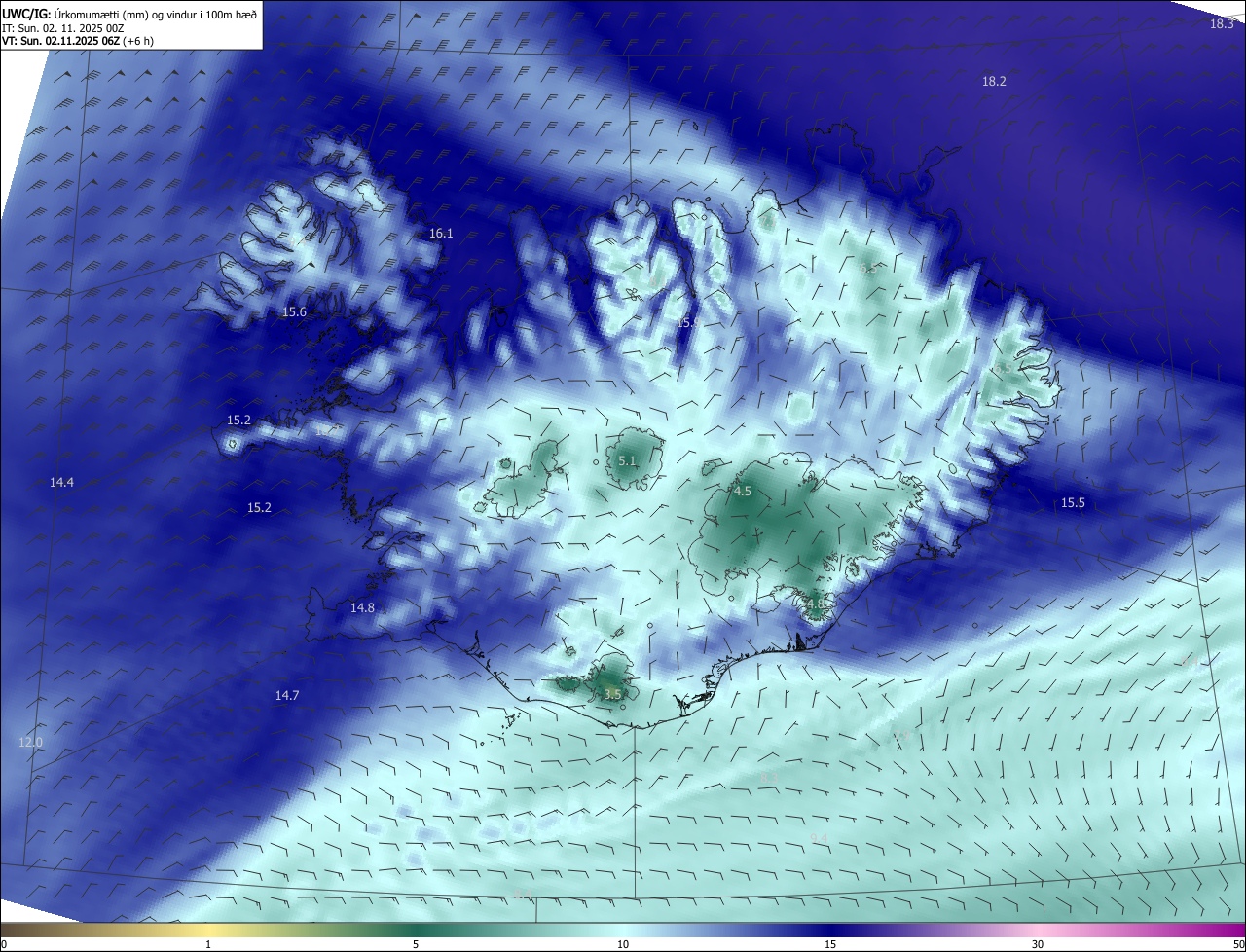Click the legend tick labelled 15
Image resolution: width=1246 pixels, height=952 pixels.
[x=830, y=944]
